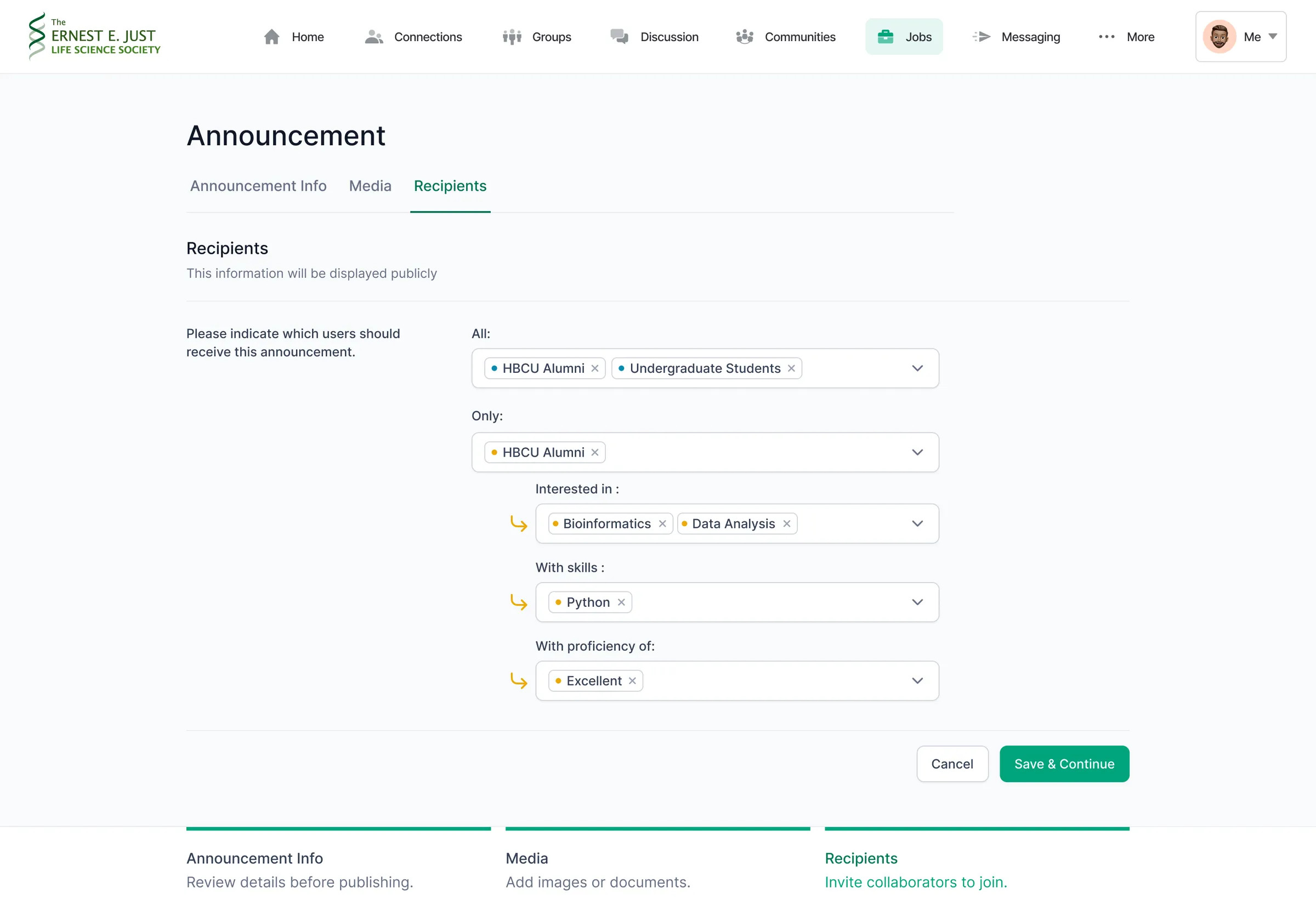This screenshot has height=922, width=1316.
Task: Click the Excellent tag label
Action: click(594, 681)
